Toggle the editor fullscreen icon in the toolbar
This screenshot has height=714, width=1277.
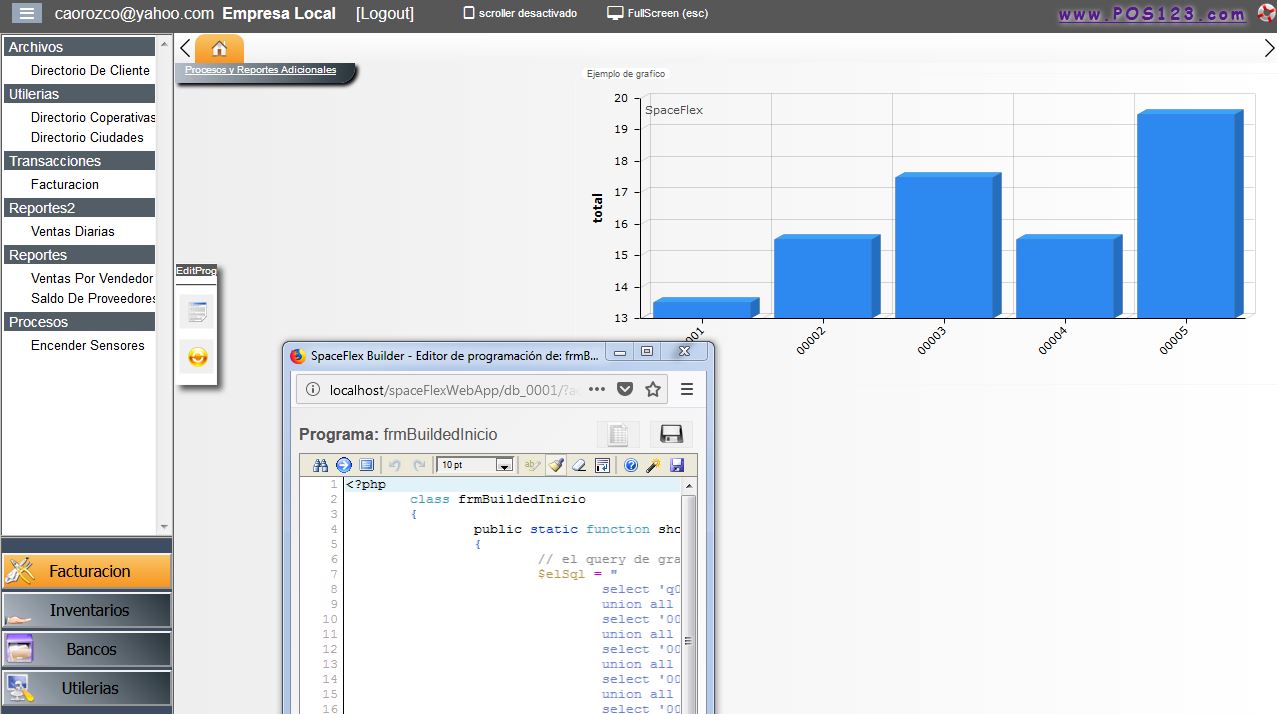[366, 465]
